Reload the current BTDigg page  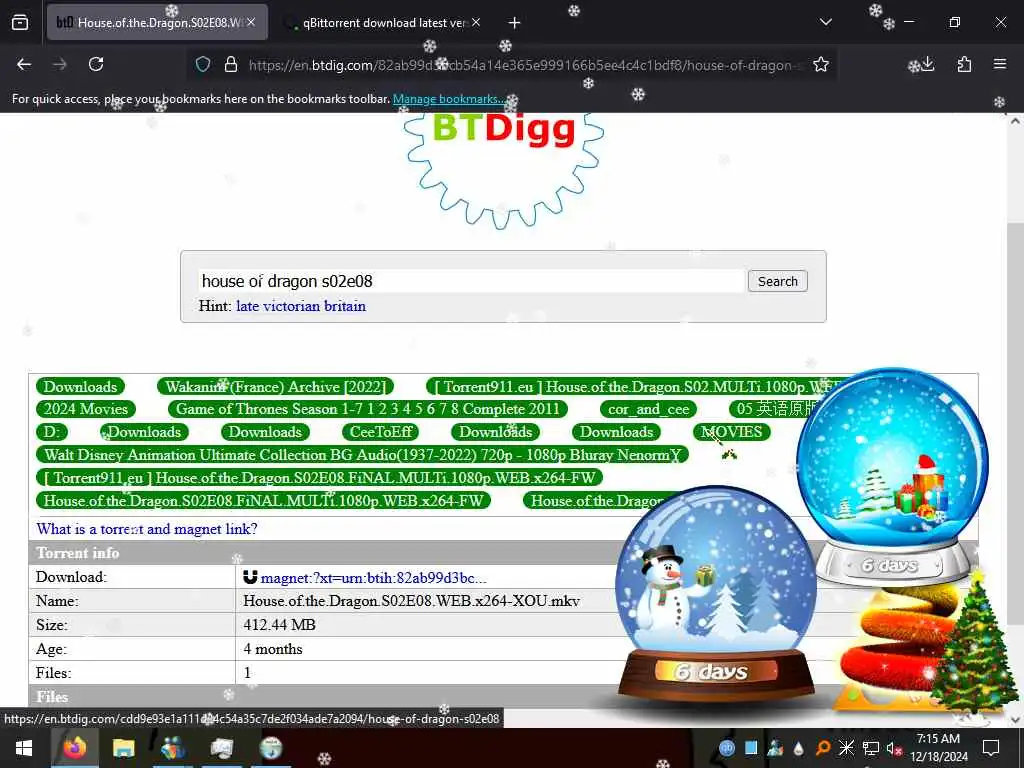click(96, 64)
